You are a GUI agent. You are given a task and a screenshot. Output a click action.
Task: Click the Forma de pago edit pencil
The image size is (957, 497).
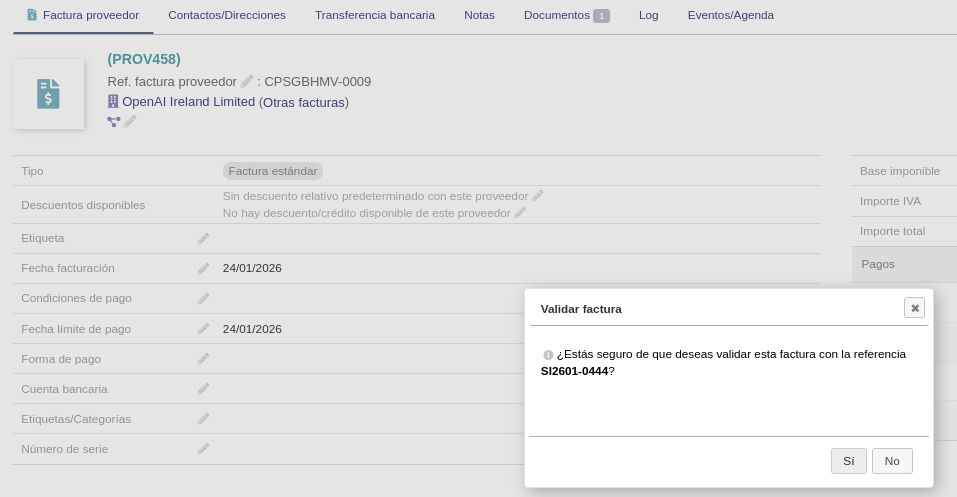coord(203,359)
